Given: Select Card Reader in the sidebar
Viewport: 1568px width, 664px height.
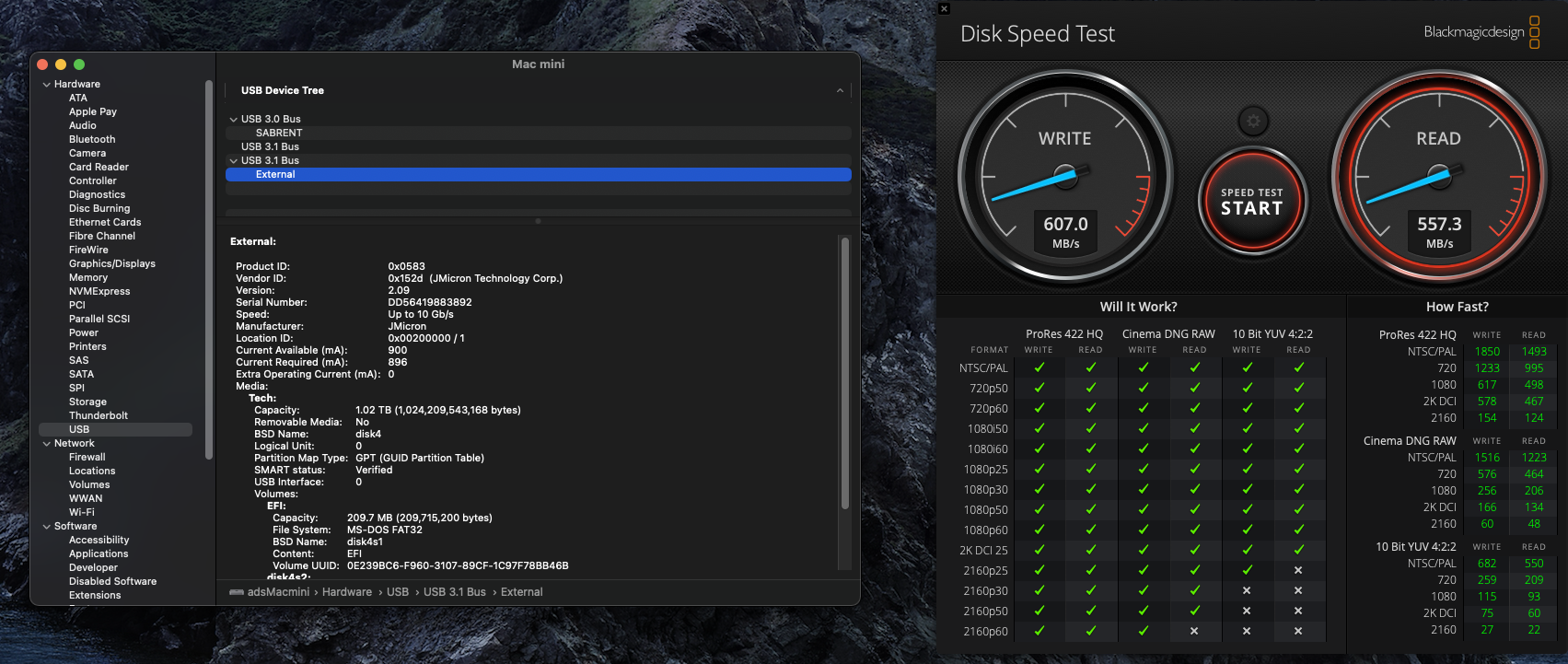Looking at the screenshot, I should (x=99, y=167).
